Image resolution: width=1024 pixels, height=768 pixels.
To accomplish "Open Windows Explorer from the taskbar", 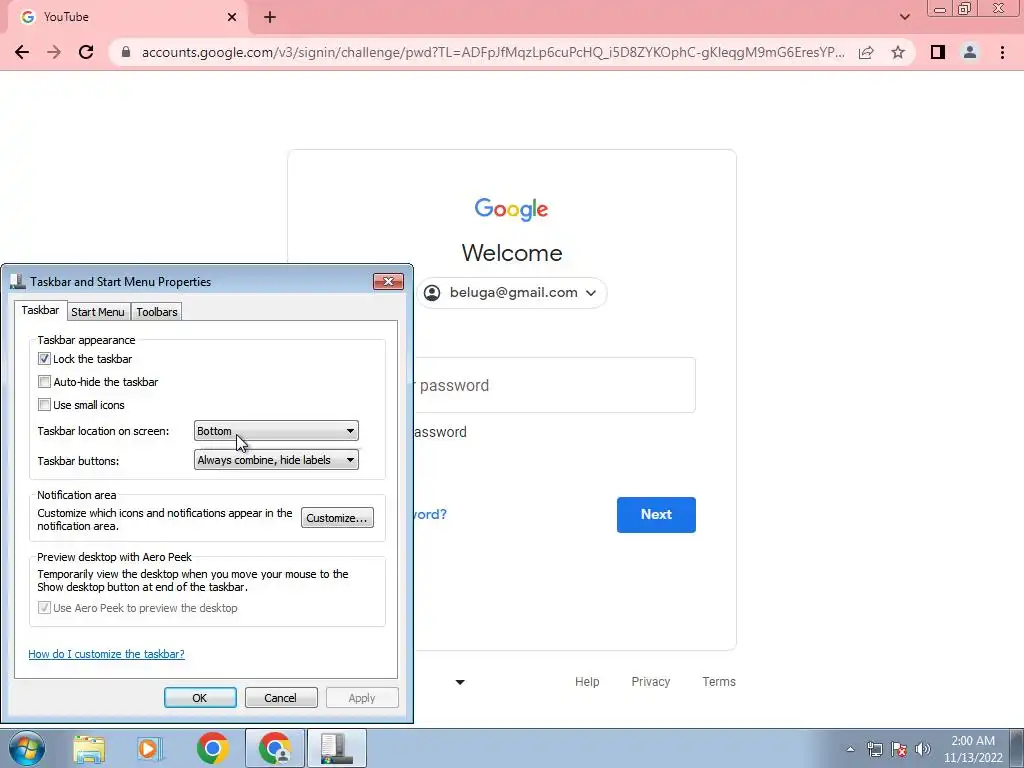I will pyautogui.click(x=89, y=748).
